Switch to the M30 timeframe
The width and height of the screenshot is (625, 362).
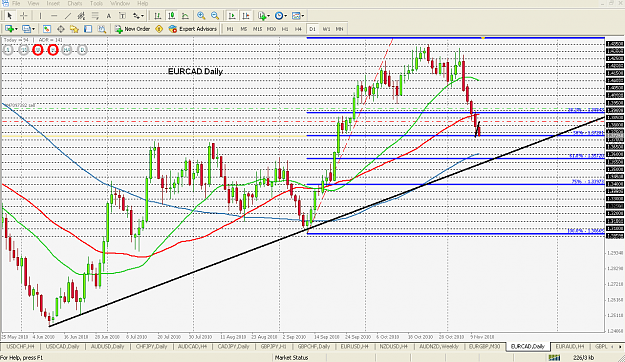click(x=271, y=29)
